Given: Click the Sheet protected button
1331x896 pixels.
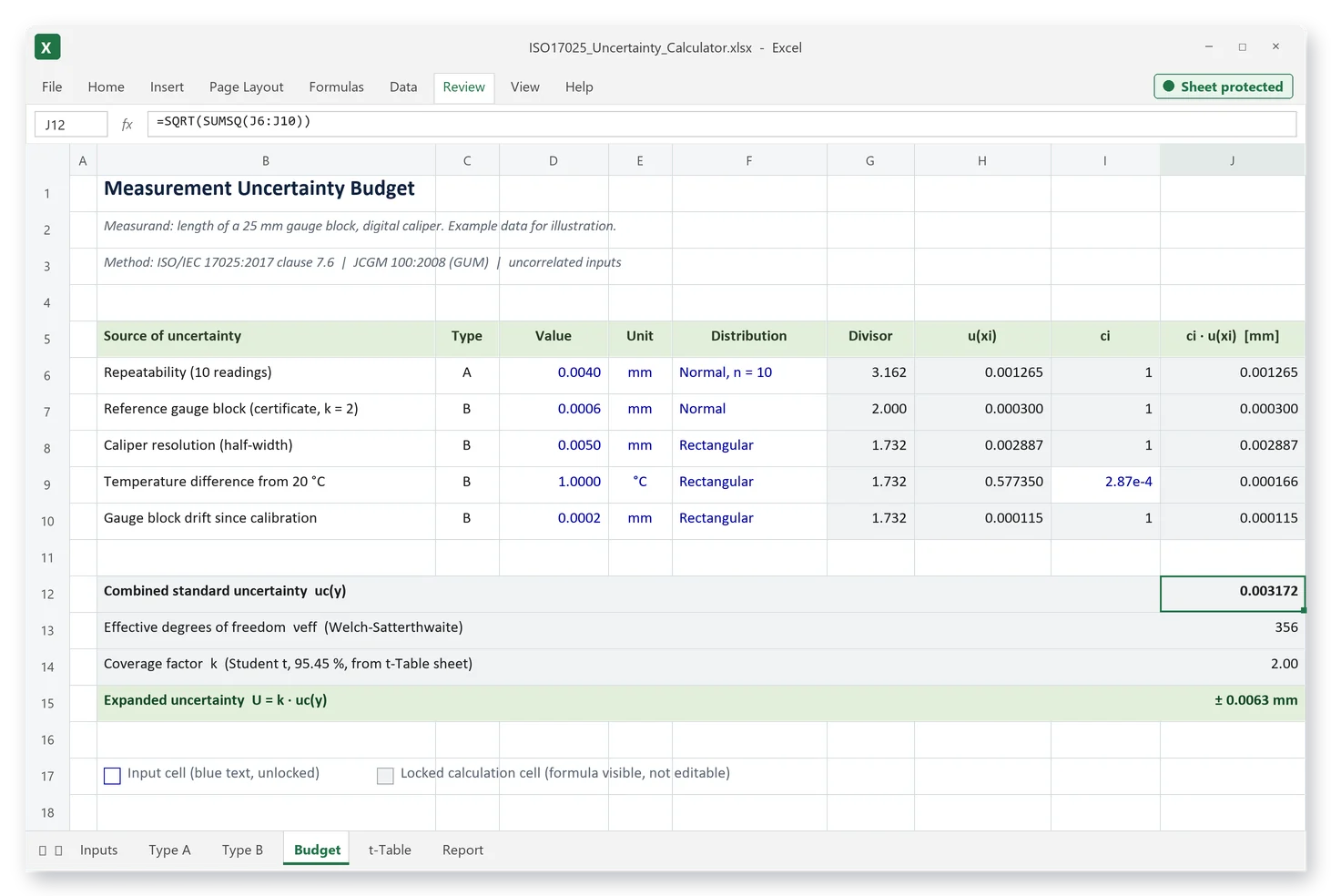Looking at the screenshot, I should coord(1224,87).
